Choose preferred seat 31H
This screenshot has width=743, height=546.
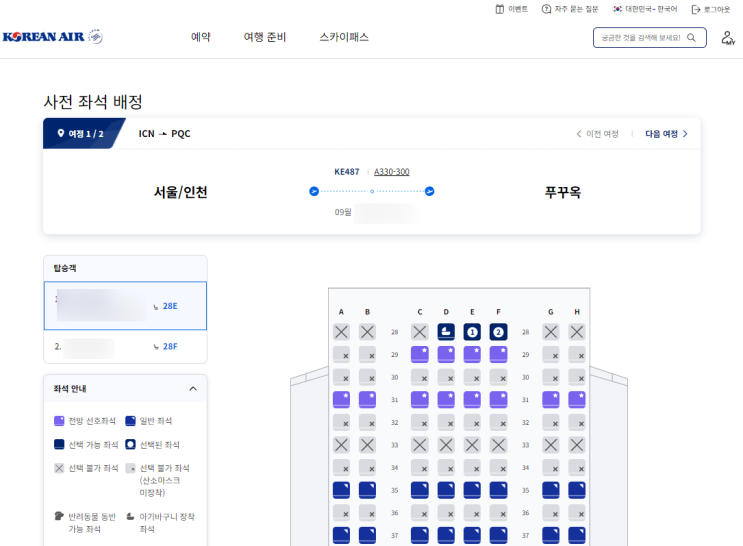pyautogui.click(x=577, y=400)
